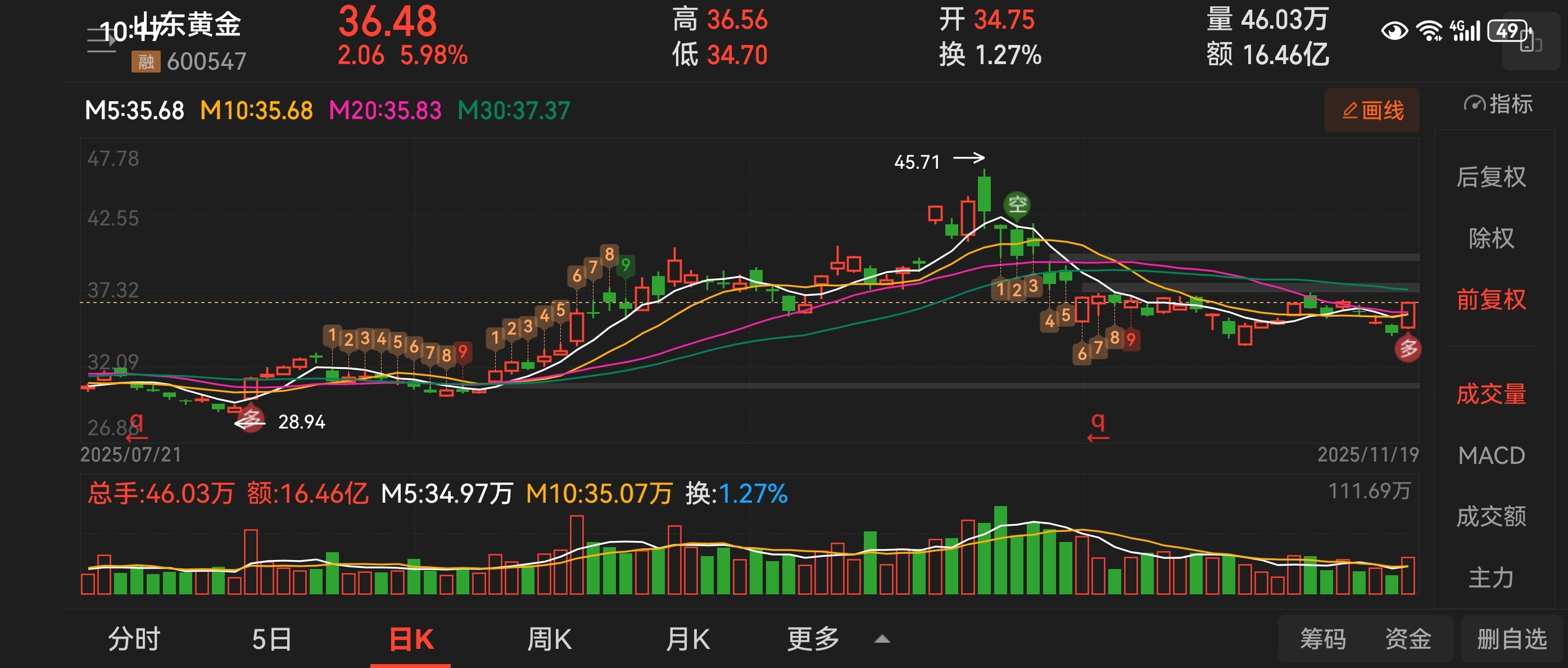Click the rotate-screen icon in the top right
The width and height of the screenshot is (1568, 668).
point(1530,42)
